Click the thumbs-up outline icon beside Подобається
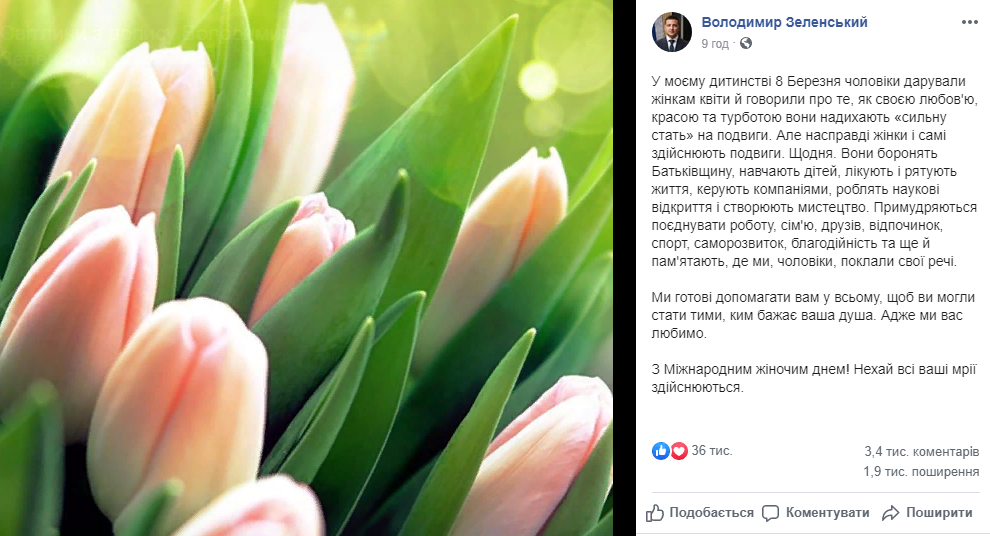 coord(655,513)
